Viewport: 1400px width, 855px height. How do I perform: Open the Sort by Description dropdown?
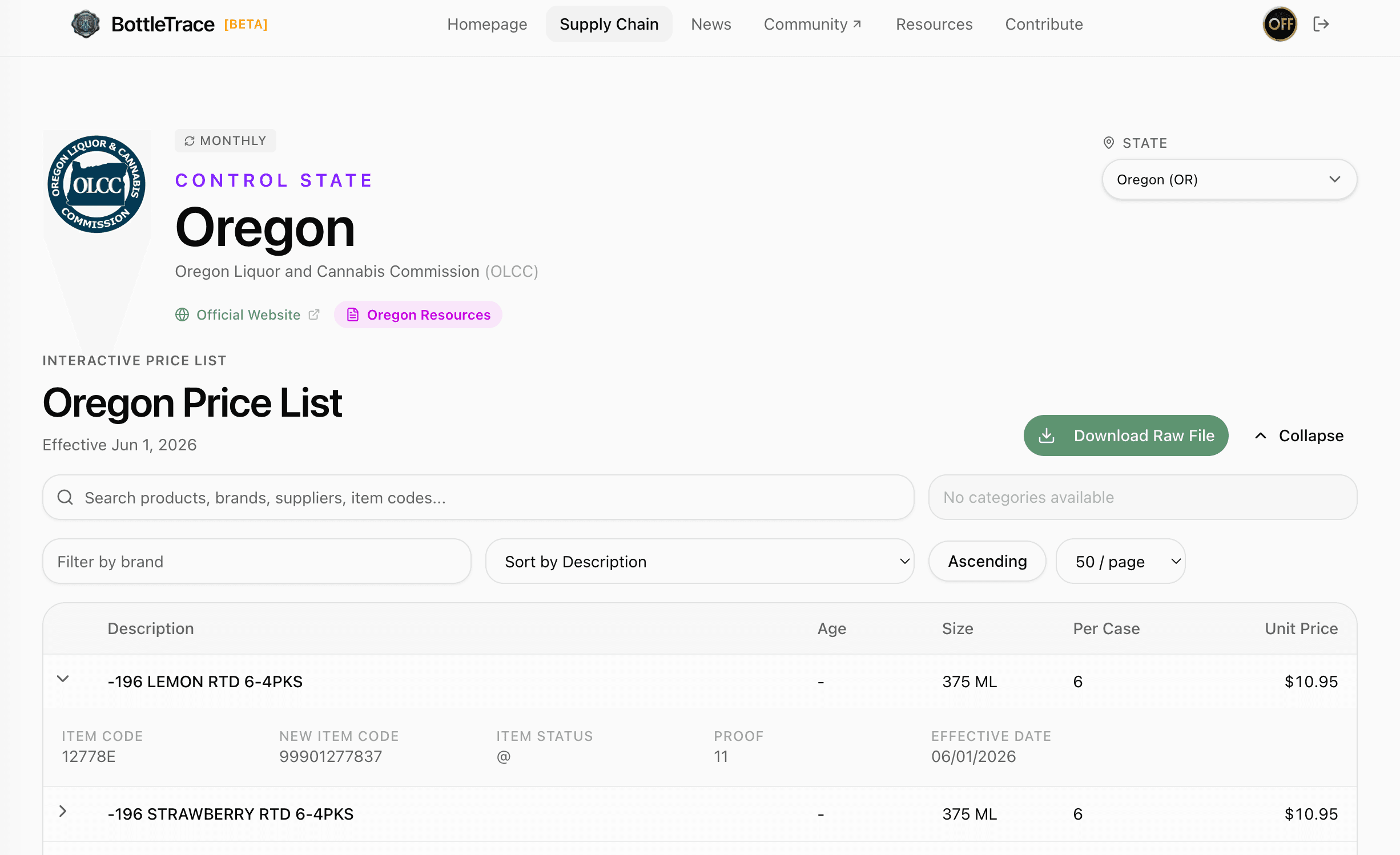click(699, 562)
